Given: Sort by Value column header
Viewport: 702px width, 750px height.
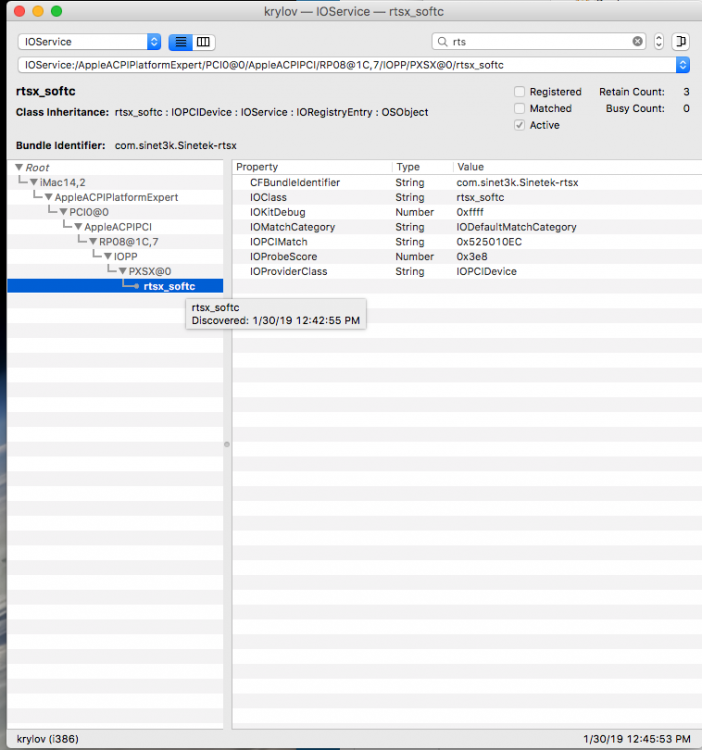Looking at the screenshot, I should pos(577,167).
